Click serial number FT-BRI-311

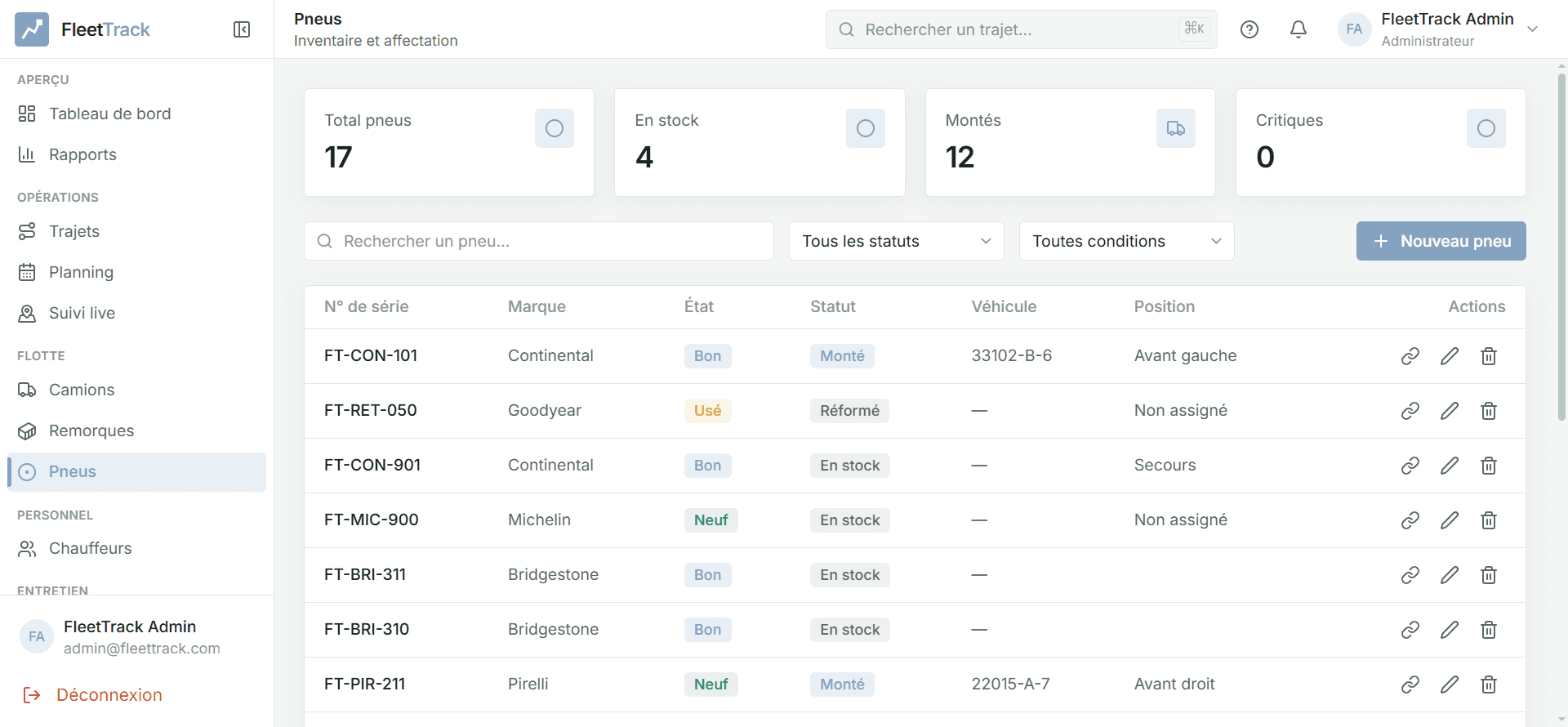pos(365,574)
